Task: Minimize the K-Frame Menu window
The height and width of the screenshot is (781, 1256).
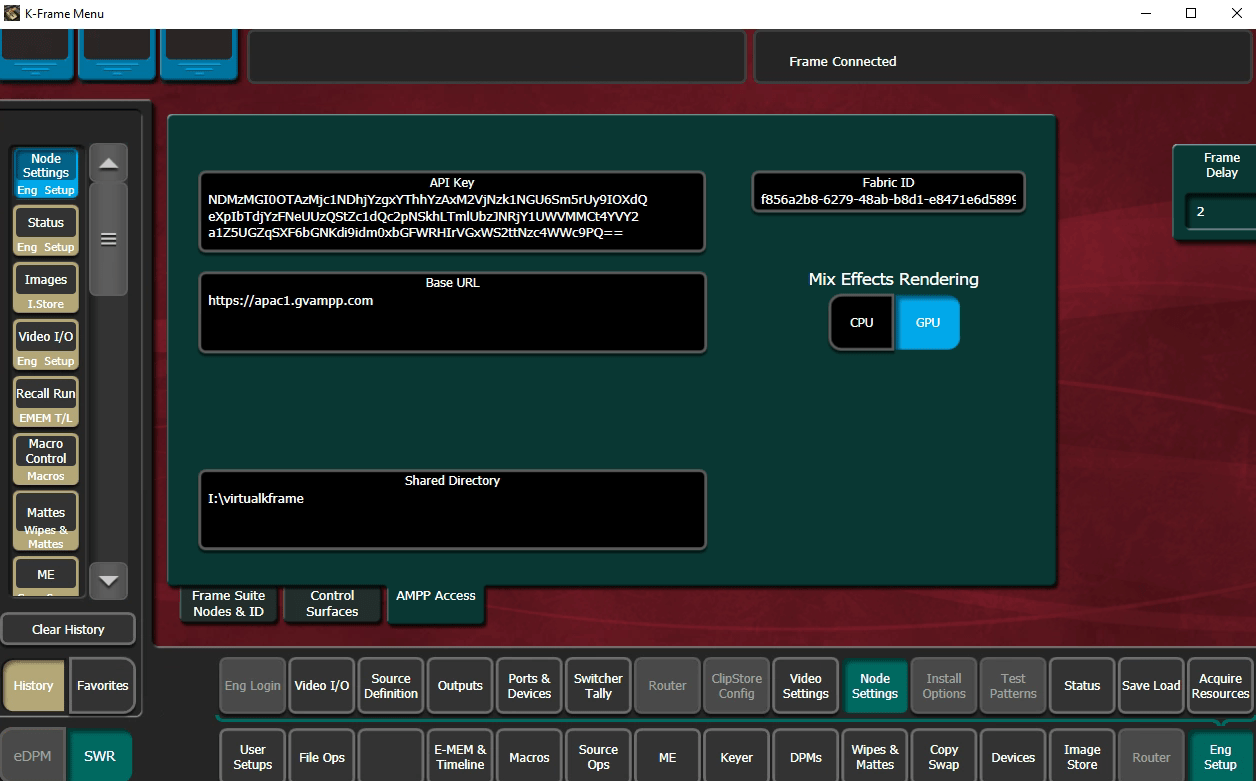Action: pos(1146,13)
